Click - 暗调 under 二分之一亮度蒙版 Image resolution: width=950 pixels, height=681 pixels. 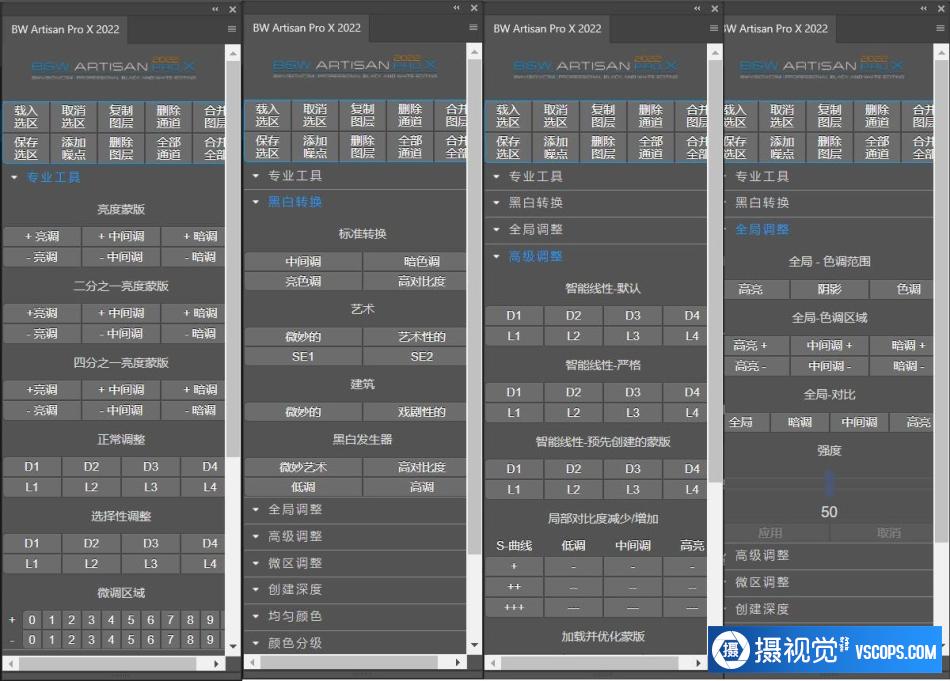pos(200,334)
